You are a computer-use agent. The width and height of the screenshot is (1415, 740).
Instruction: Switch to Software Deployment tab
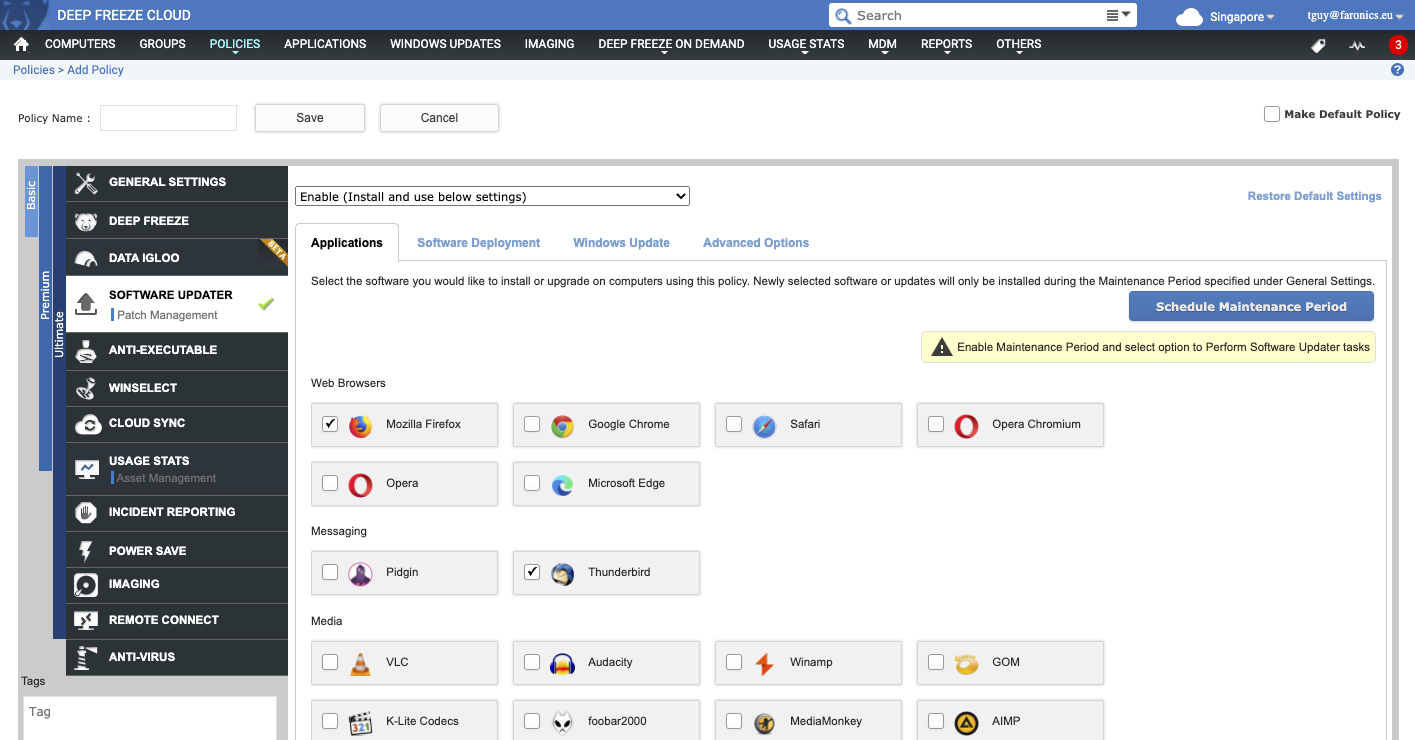pyautogui.click(x=478, y=243)
